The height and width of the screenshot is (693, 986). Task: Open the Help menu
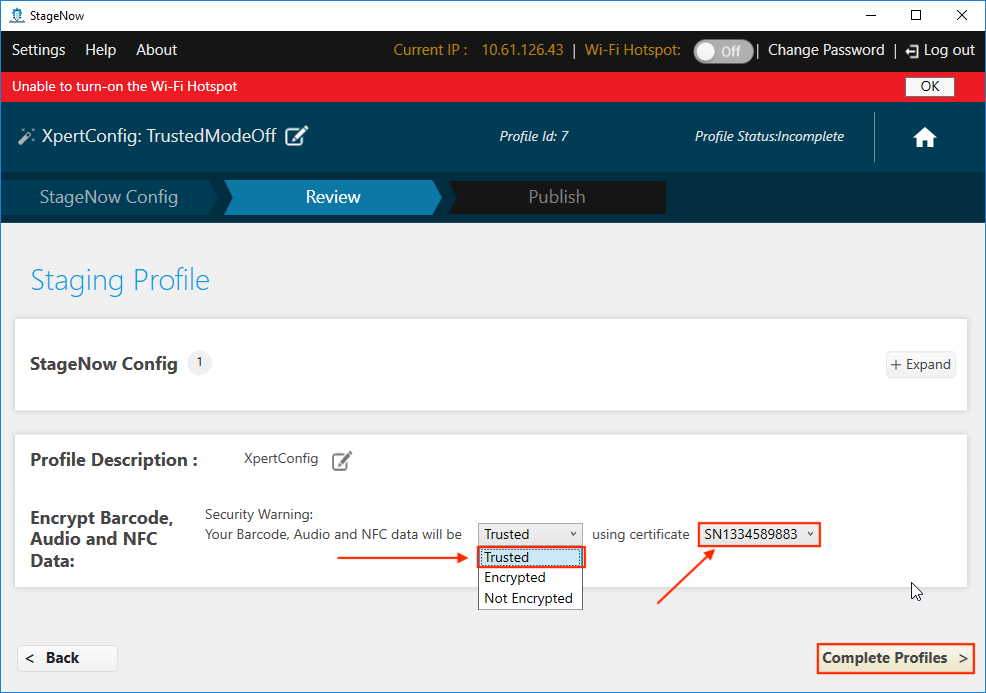point(101,50)
